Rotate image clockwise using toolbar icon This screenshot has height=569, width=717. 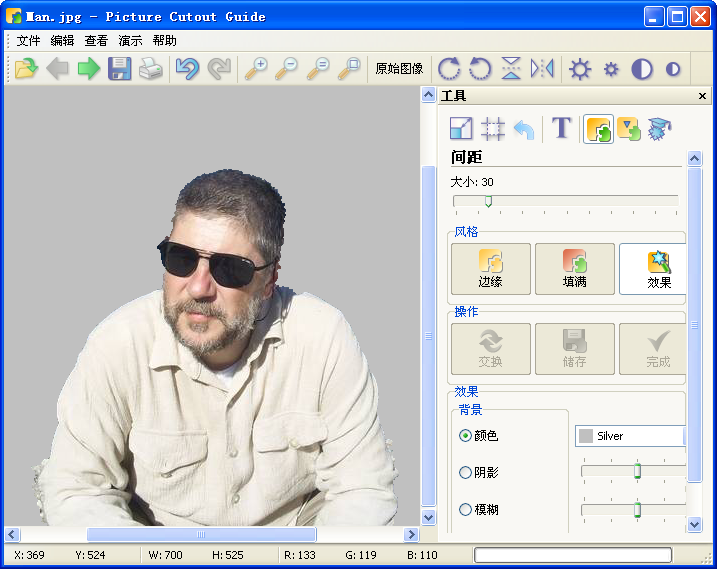coord(449,69)
